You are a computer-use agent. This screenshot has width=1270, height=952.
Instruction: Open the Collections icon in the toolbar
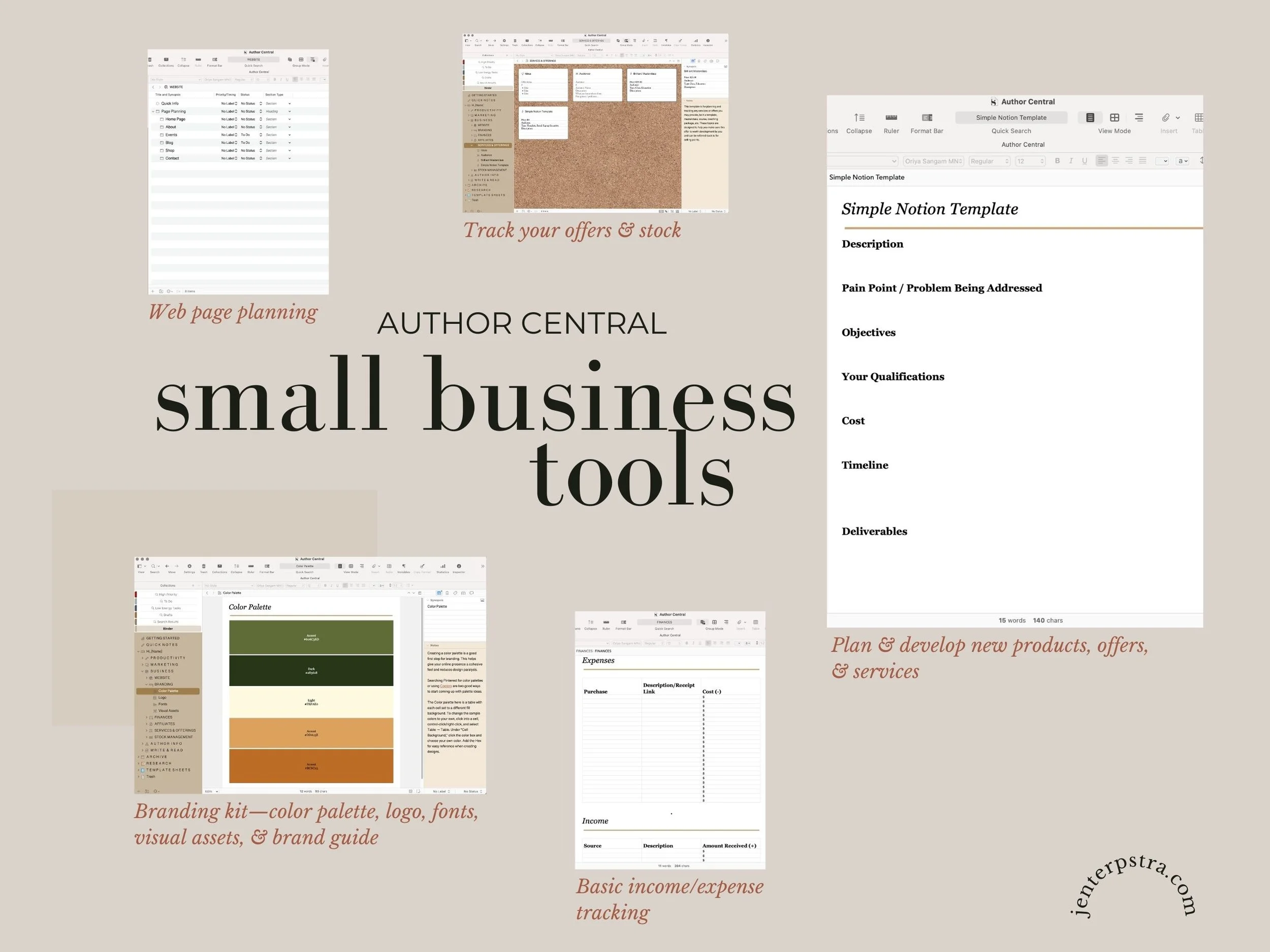[220, 567]
